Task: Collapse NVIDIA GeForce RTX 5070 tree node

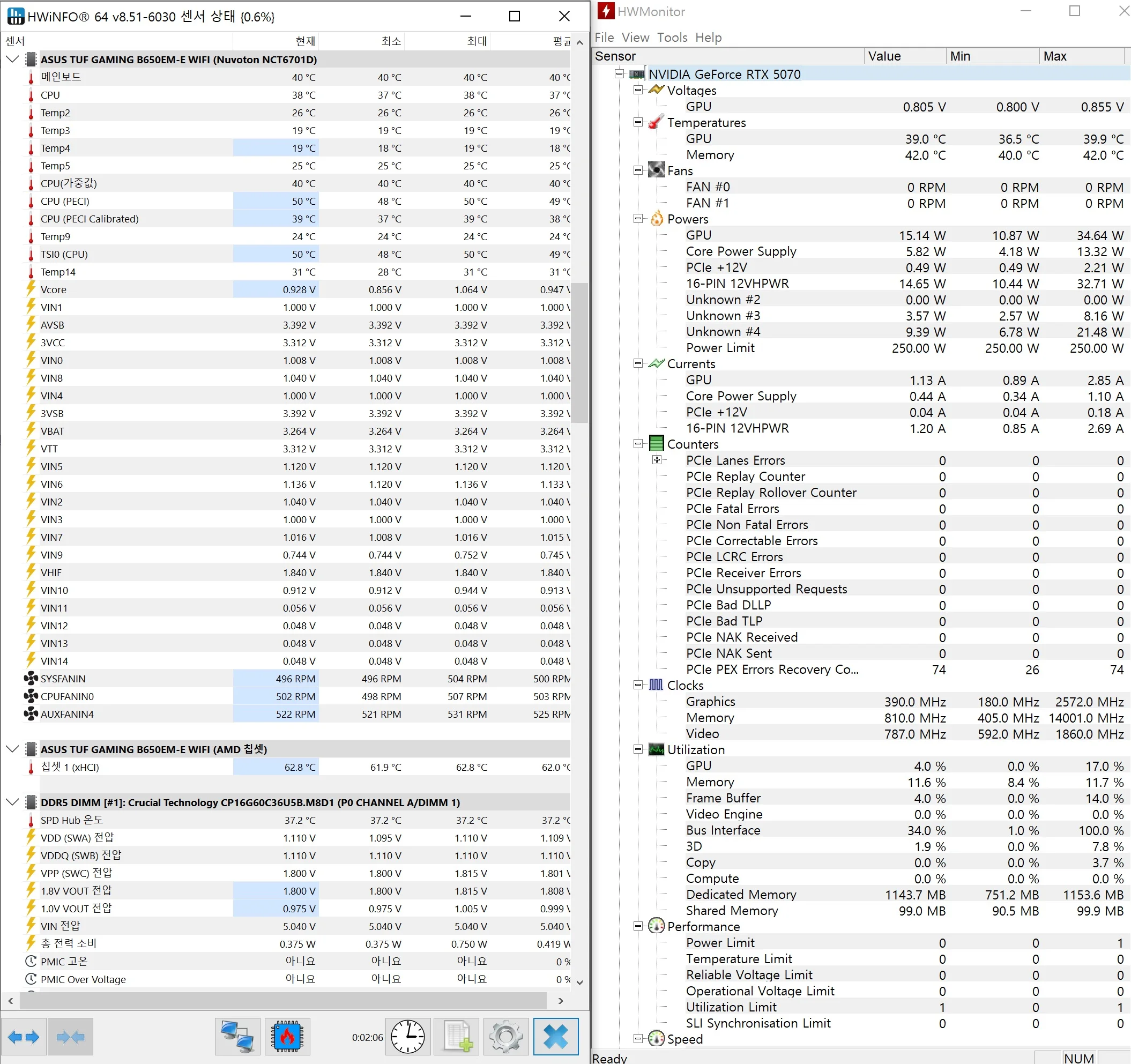Action: [620, 74]
